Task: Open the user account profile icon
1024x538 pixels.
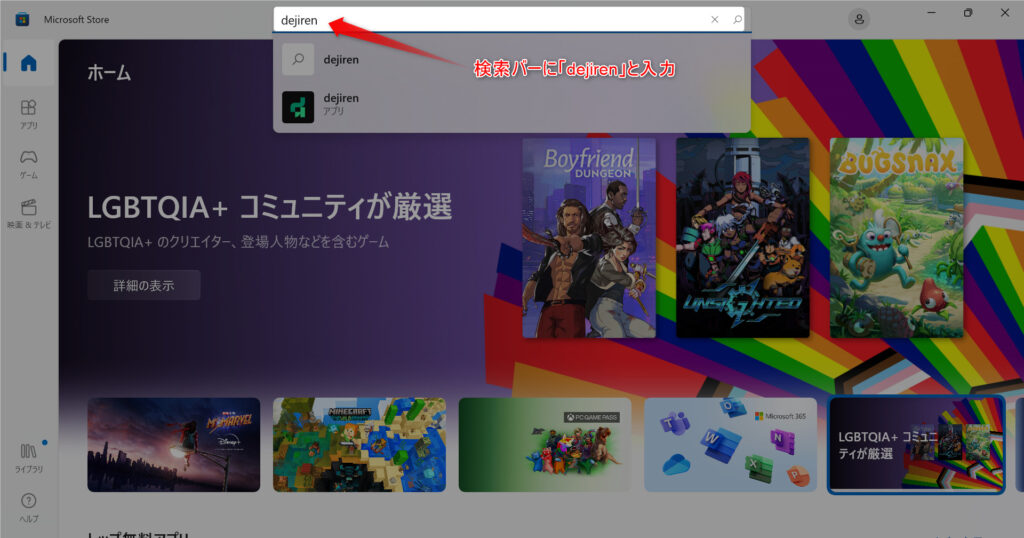Action: point(859,19)
